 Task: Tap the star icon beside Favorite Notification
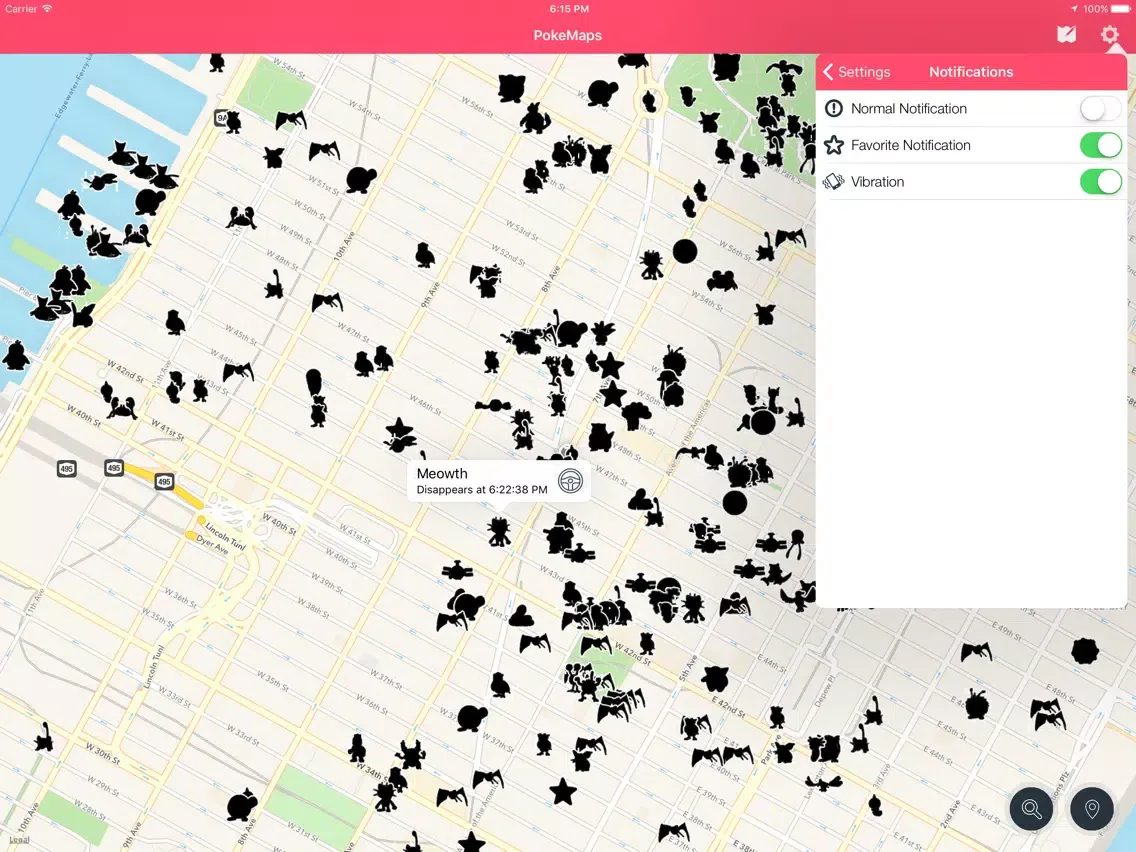pyautogui.click(x=834, y=145)
